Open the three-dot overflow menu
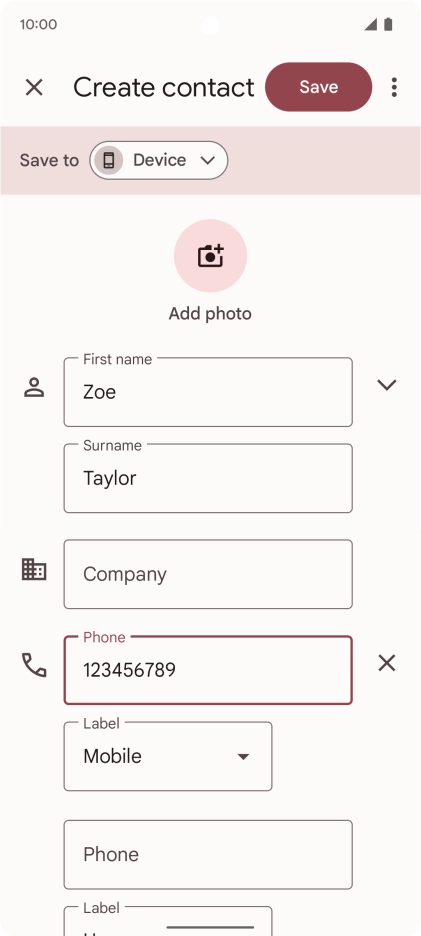 point(394,87)
